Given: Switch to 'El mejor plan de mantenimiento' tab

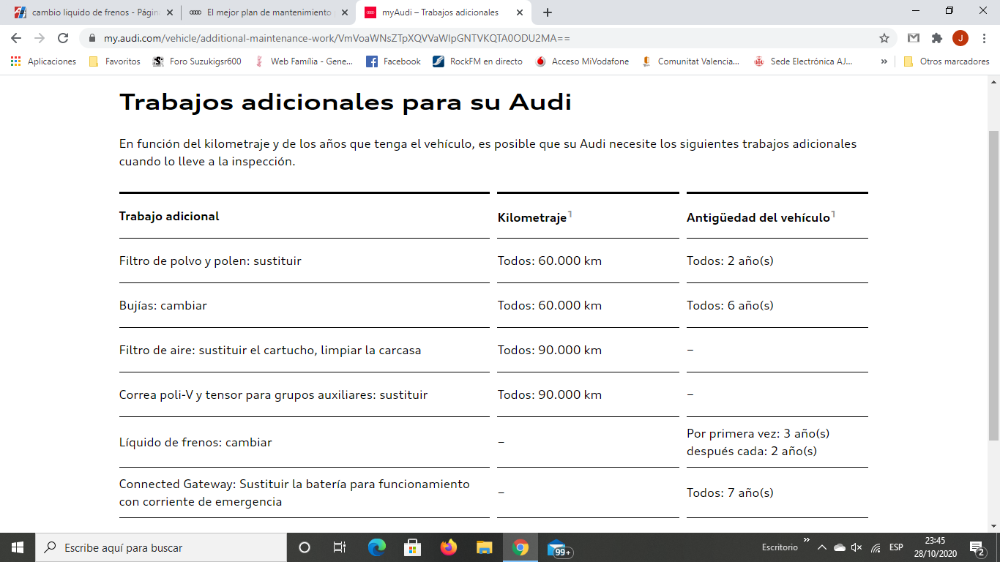Looking at the screenshot, I should pyautogui.click(x=268, y=12).
